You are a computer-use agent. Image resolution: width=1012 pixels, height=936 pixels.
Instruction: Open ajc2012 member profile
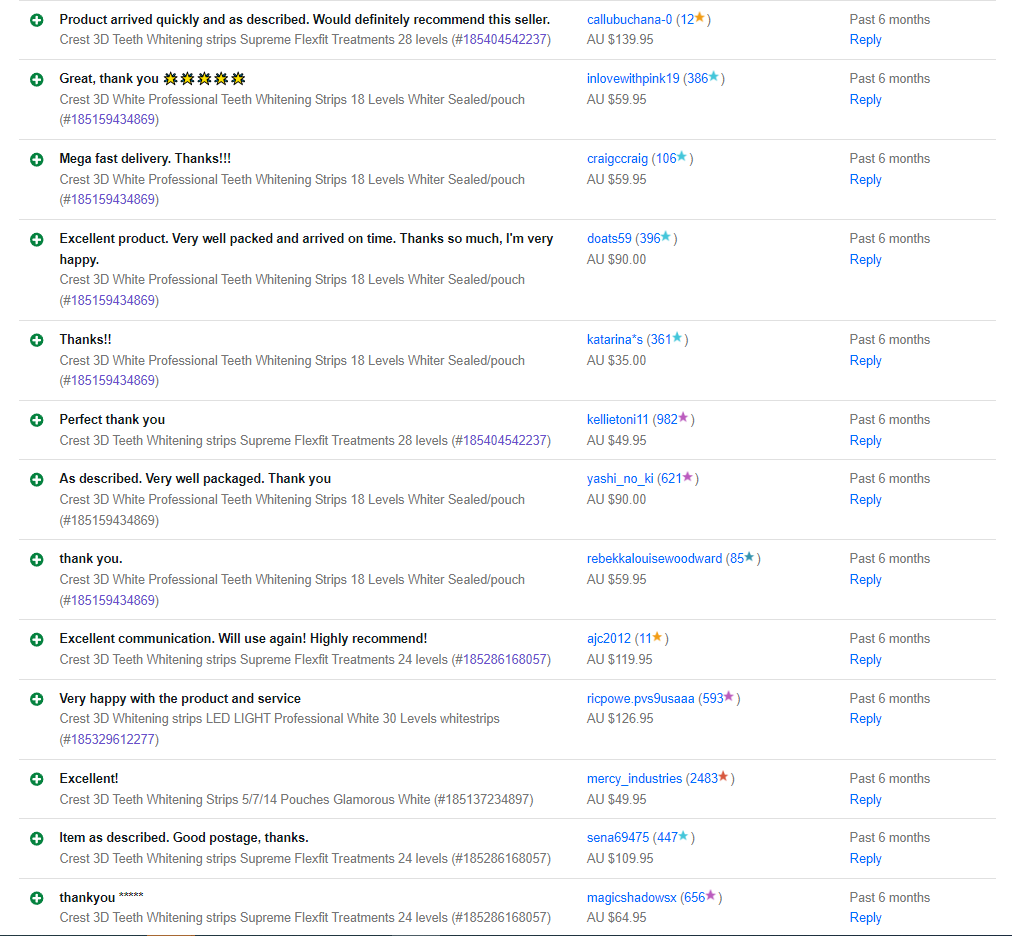(x=609, y=639)
